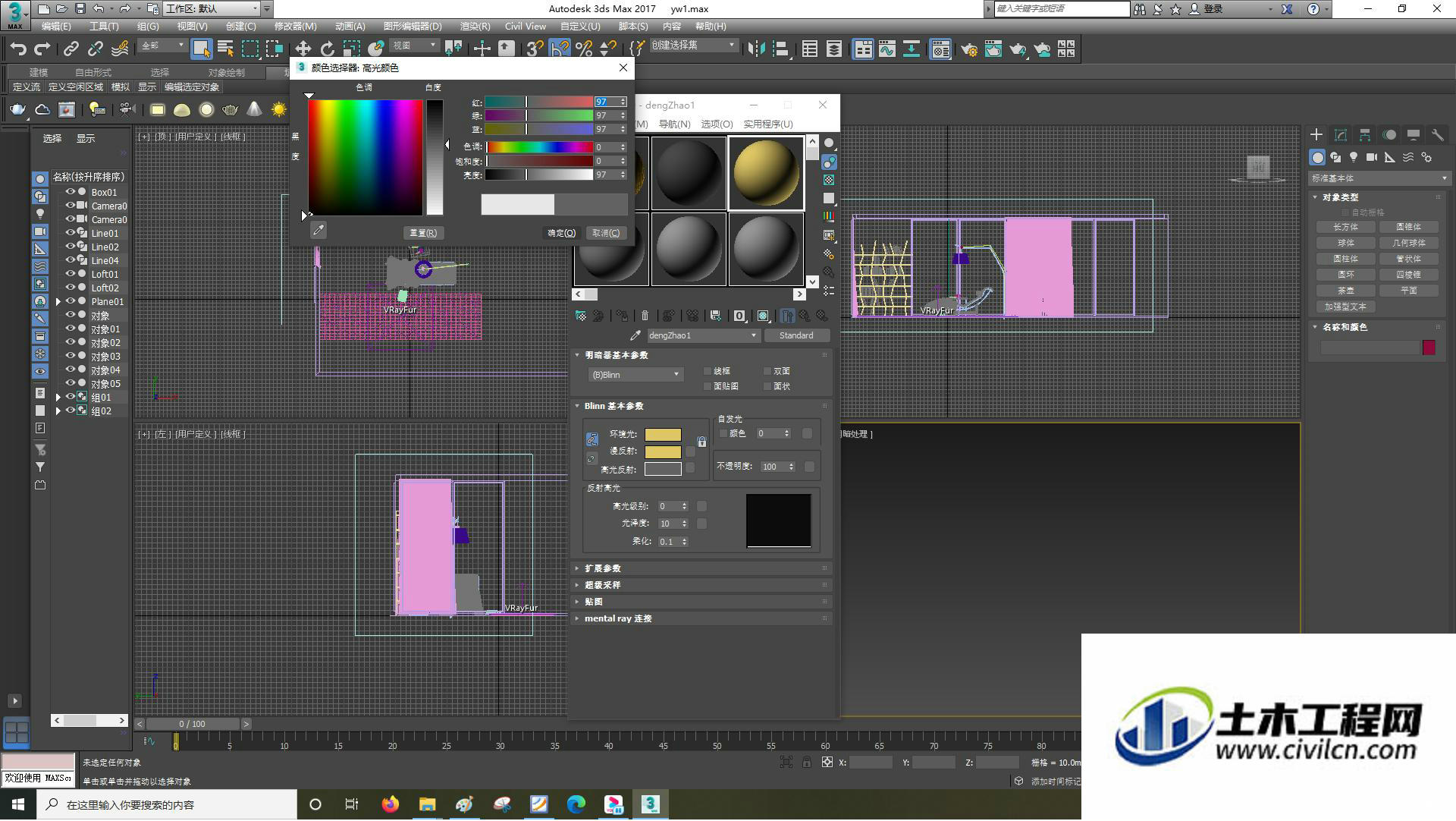Screen dimensions: 1456x821
Task: Expand the 组02 group node
Action: 58,410
